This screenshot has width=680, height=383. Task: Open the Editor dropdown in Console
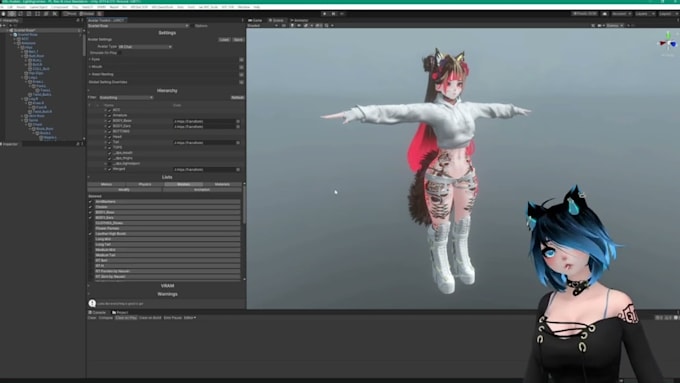tap(190, 318)
